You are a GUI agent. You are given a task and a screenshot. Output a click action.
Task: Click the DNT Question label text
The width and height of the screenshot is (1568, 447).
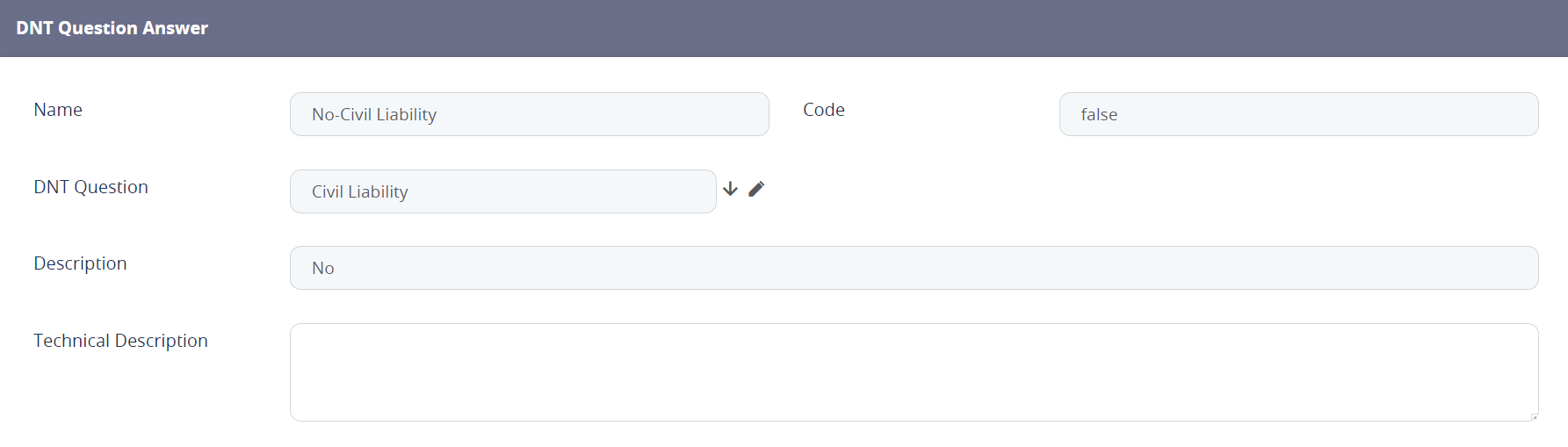[90, 187]
